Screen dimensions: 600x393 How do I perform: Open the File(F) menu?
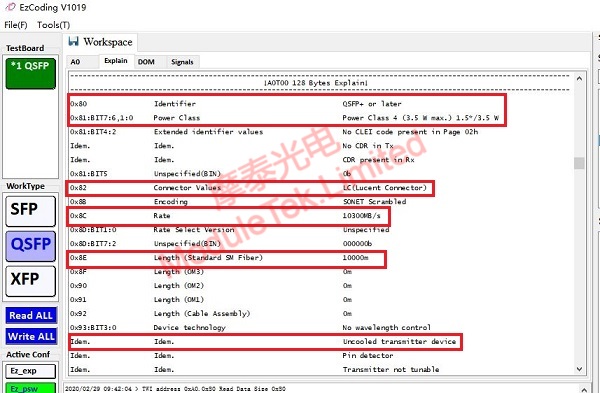pyautogui.click(x=16, y=25)
